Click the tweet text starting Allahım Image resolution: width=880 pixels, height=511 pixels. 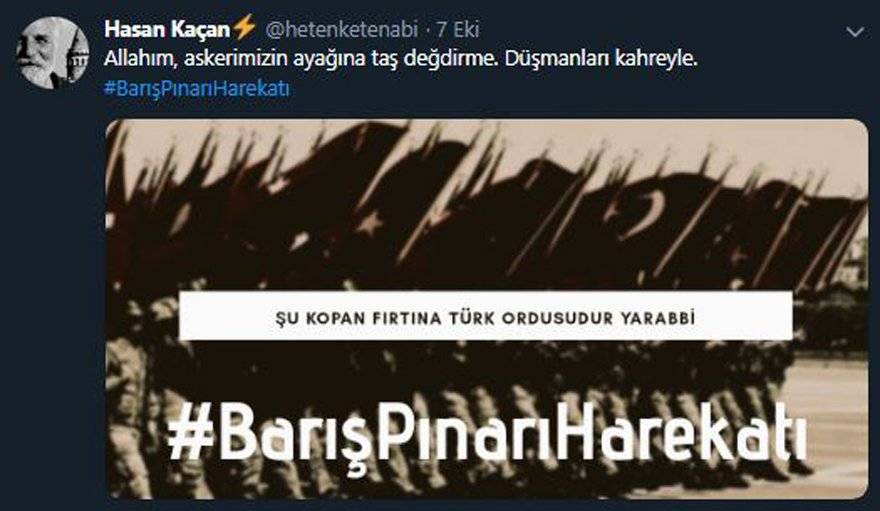[x=401, y=58]
